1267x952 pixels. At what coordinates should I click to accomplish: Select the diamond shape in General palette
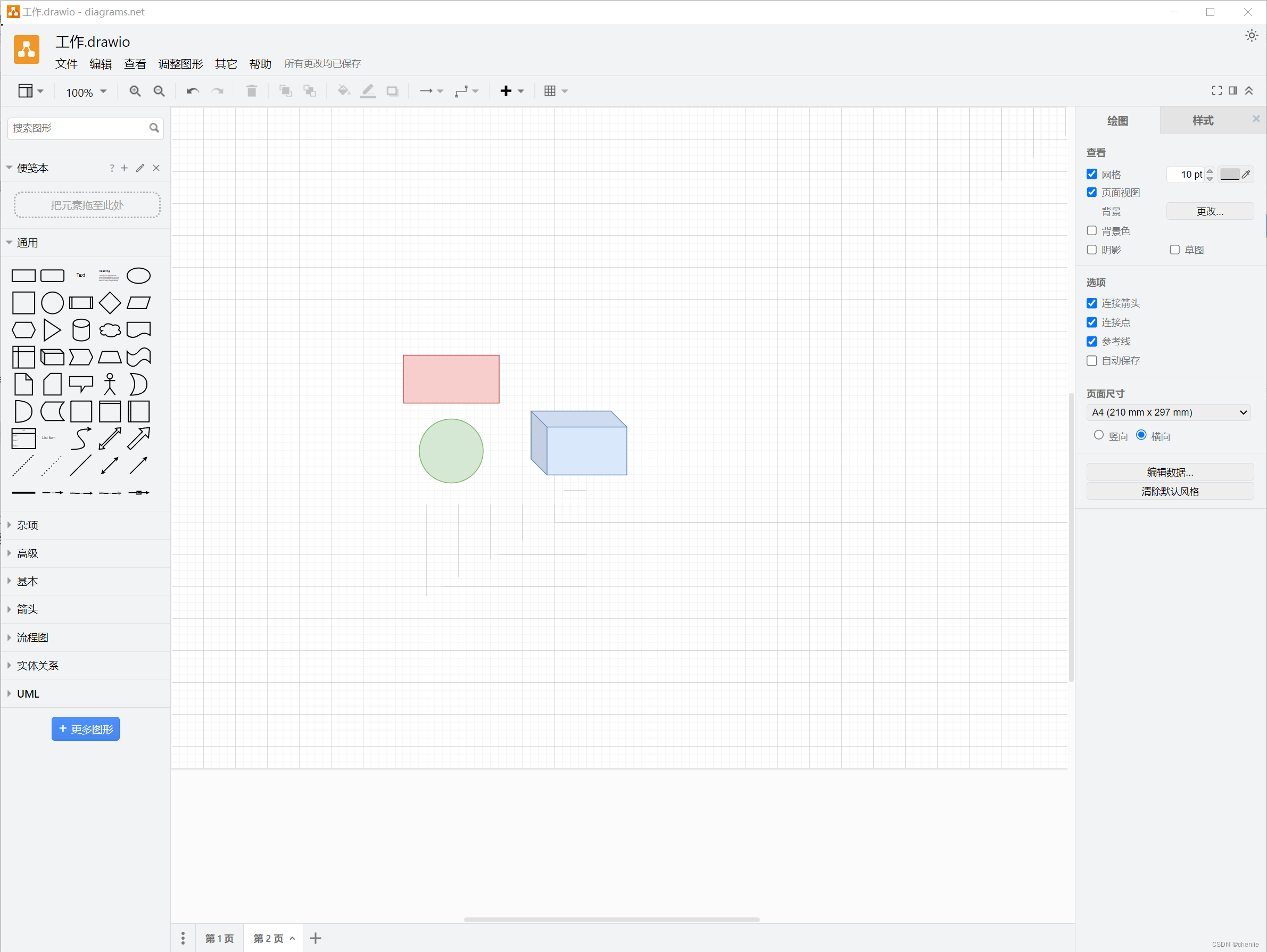pos(110,302)
